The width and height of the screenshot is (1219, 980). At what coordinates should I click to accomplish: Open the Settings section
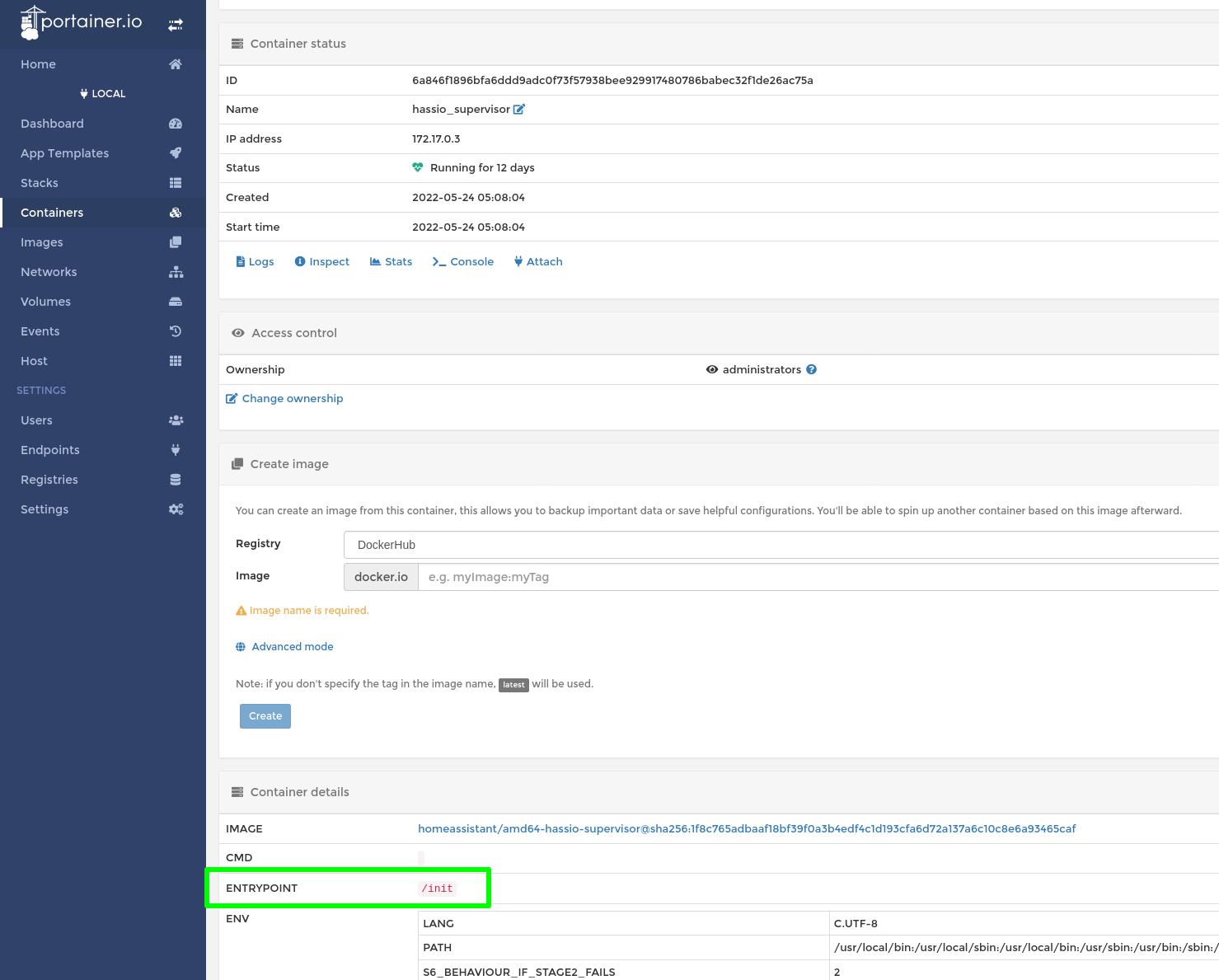(x=44, y=509)
